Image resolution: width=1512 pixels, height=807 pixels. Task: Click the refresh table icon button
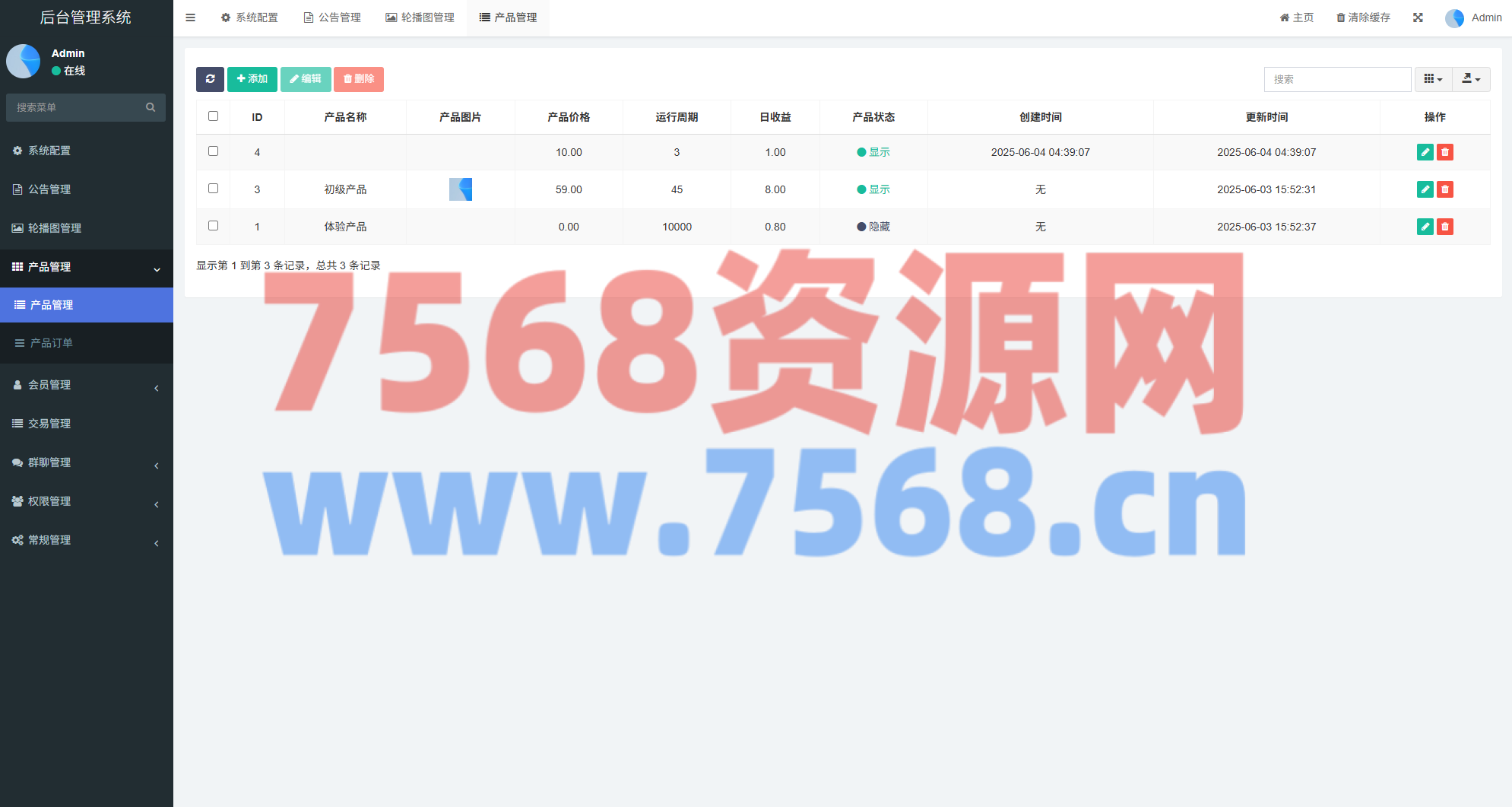pyautogui.click(x=210, y=79)
